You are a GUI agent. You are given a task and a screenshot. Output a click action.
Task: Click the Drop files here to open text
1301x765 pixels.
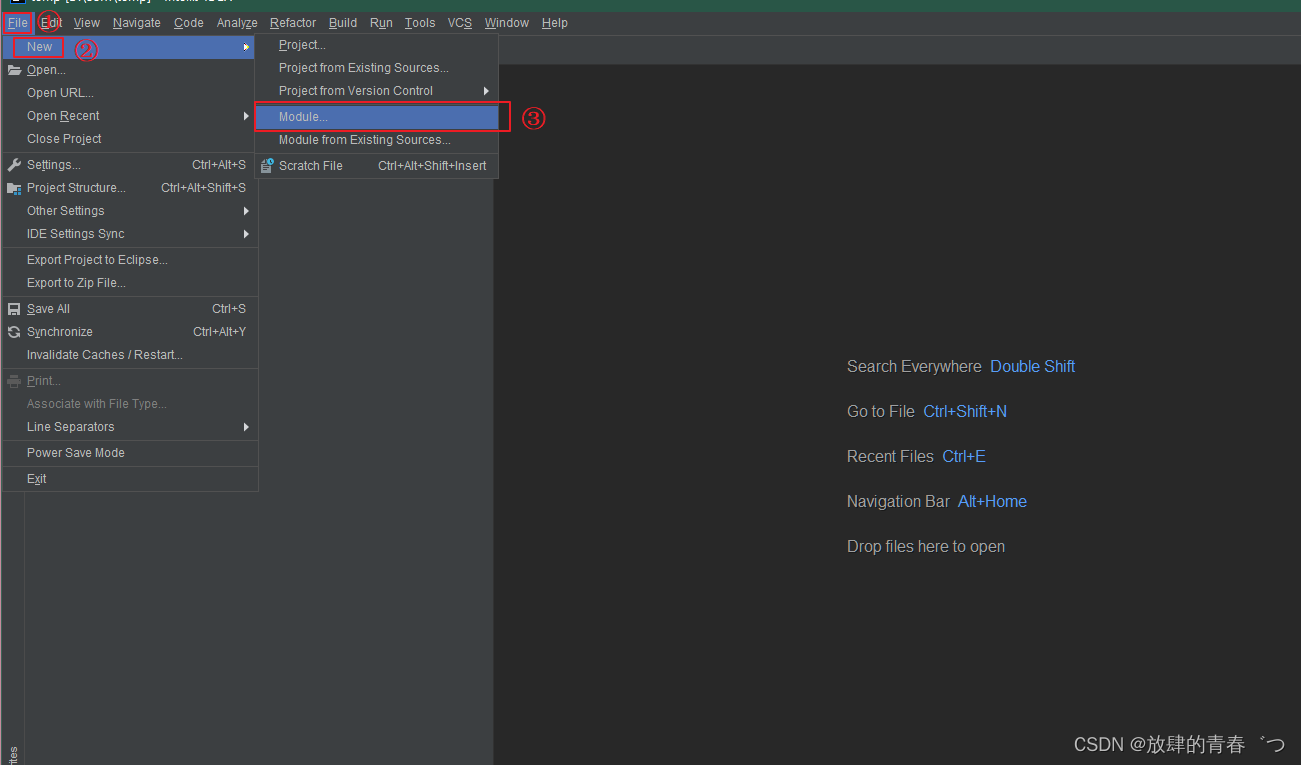tap(926, 547)
